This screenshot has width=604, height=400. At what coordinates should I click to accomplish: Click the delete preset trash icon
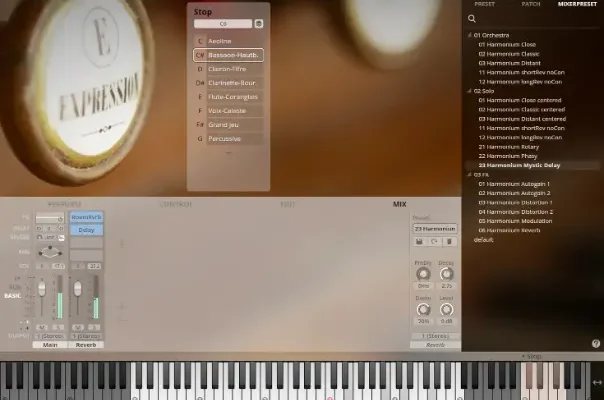(449, 242)
